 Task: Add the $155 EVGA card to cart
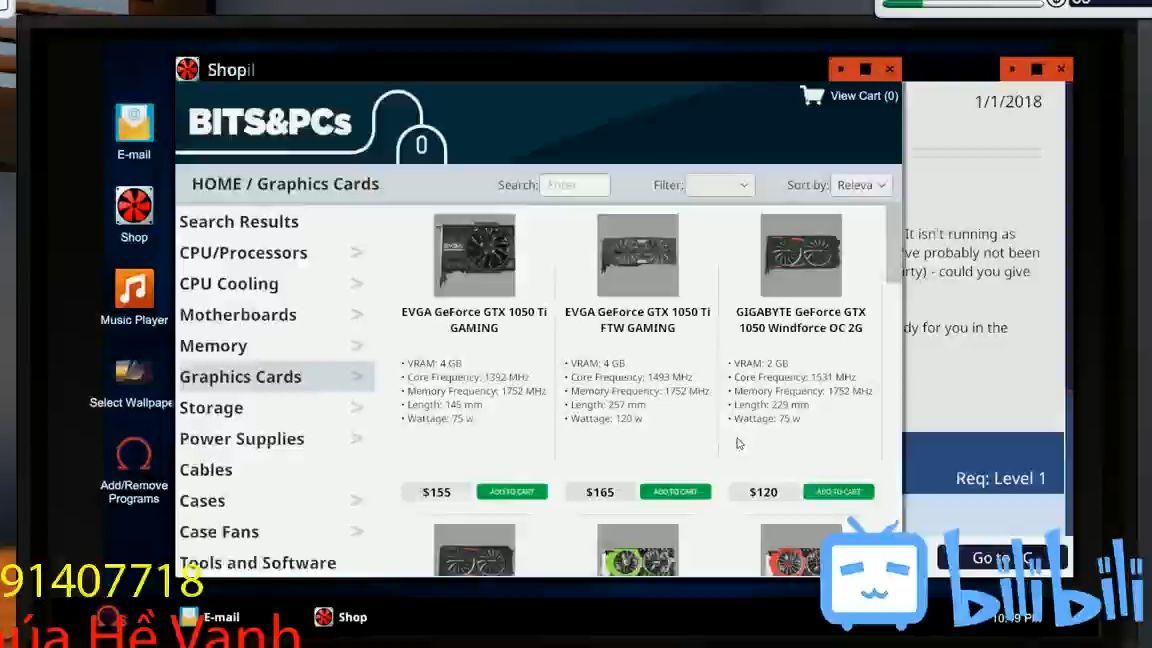(x=512, y=492)
